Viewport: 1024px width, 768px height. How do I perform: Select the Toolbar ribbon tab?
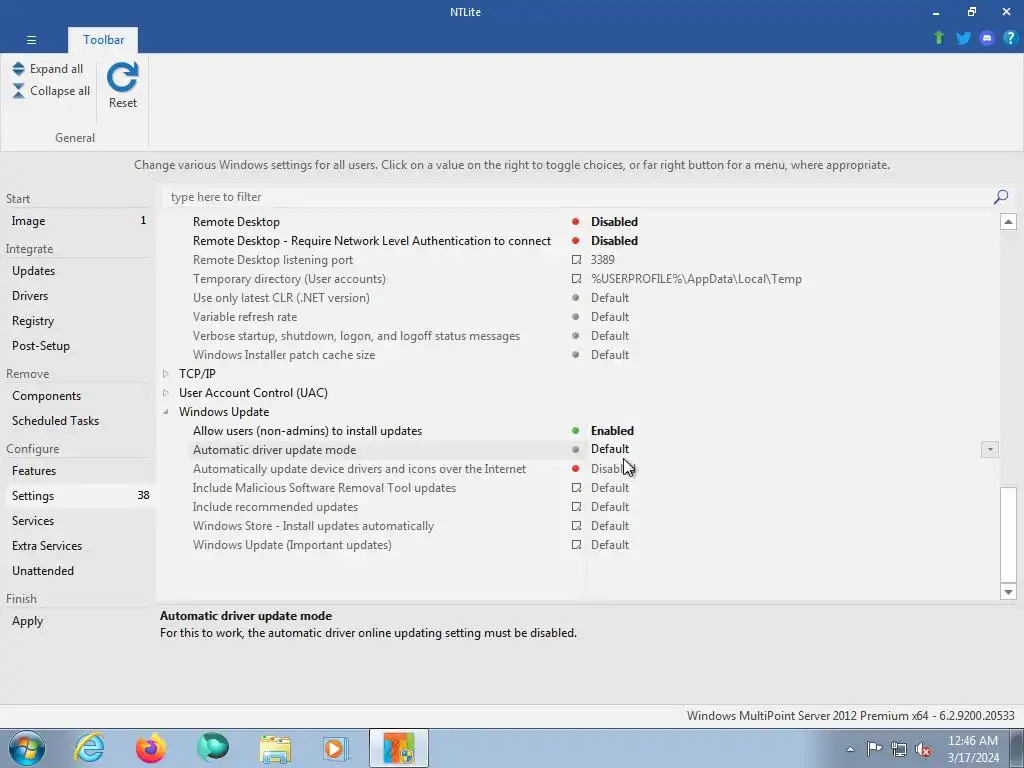point(103,40)
